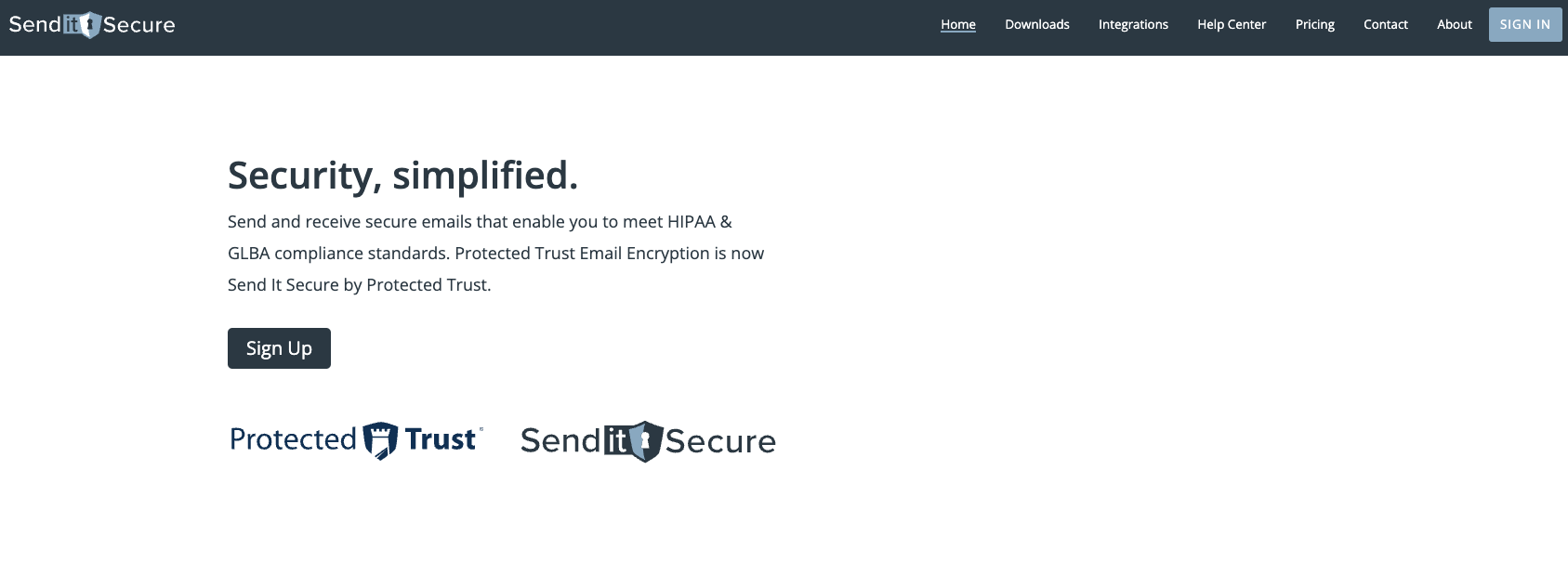Click the Sign Up button
Screen dimensions: 1568x562
[x=279, y=348]
